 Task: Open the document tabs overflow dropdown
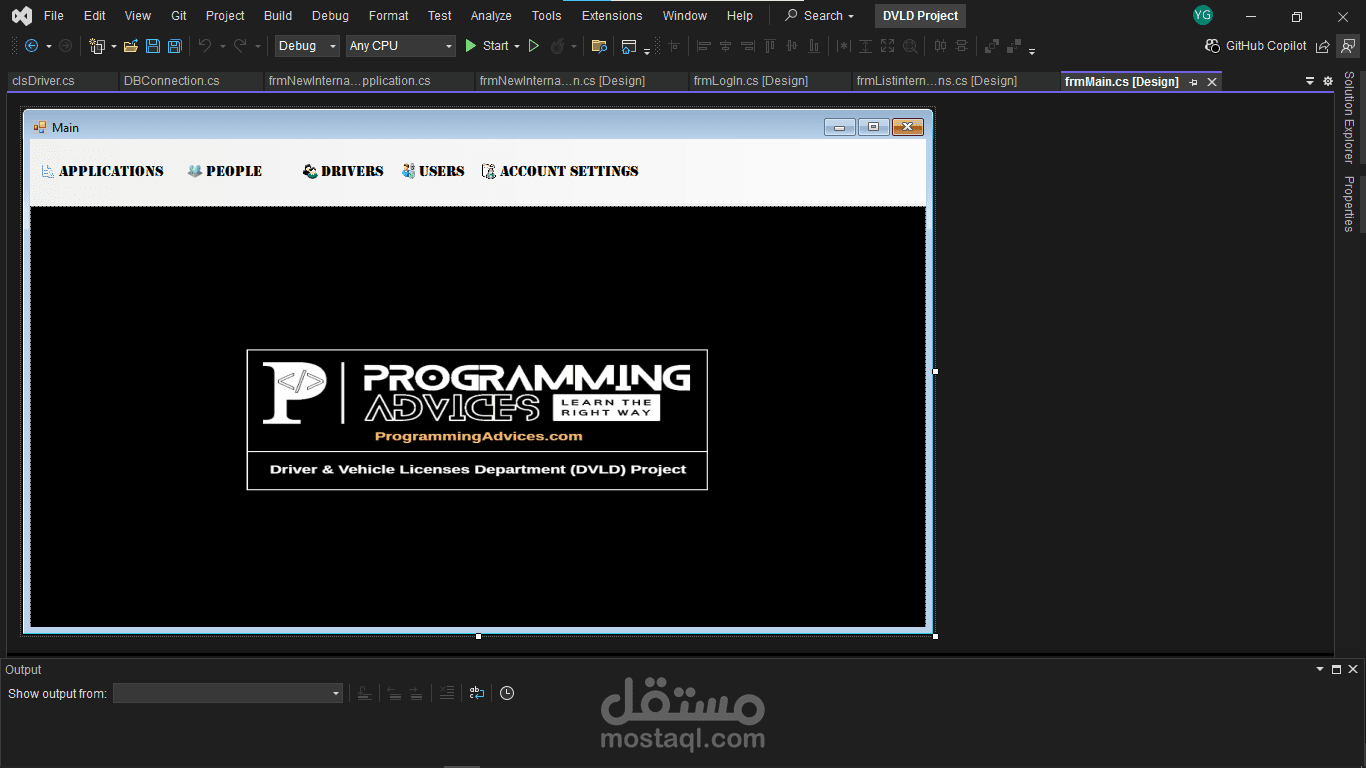(1310, 81)
